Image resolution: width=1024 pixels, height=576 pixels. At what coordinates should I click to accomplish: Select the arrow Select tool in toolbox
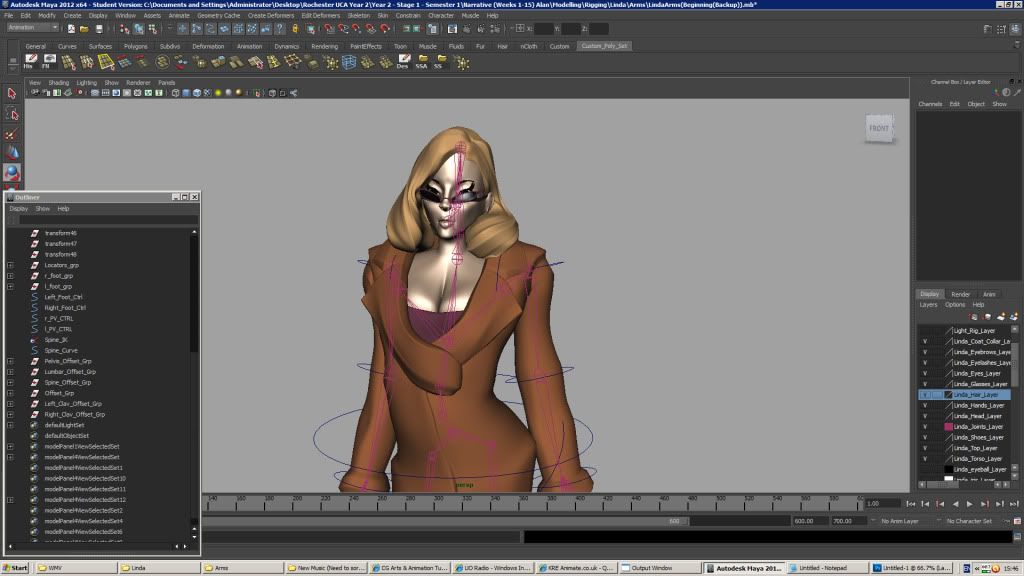tap(12, 93)
